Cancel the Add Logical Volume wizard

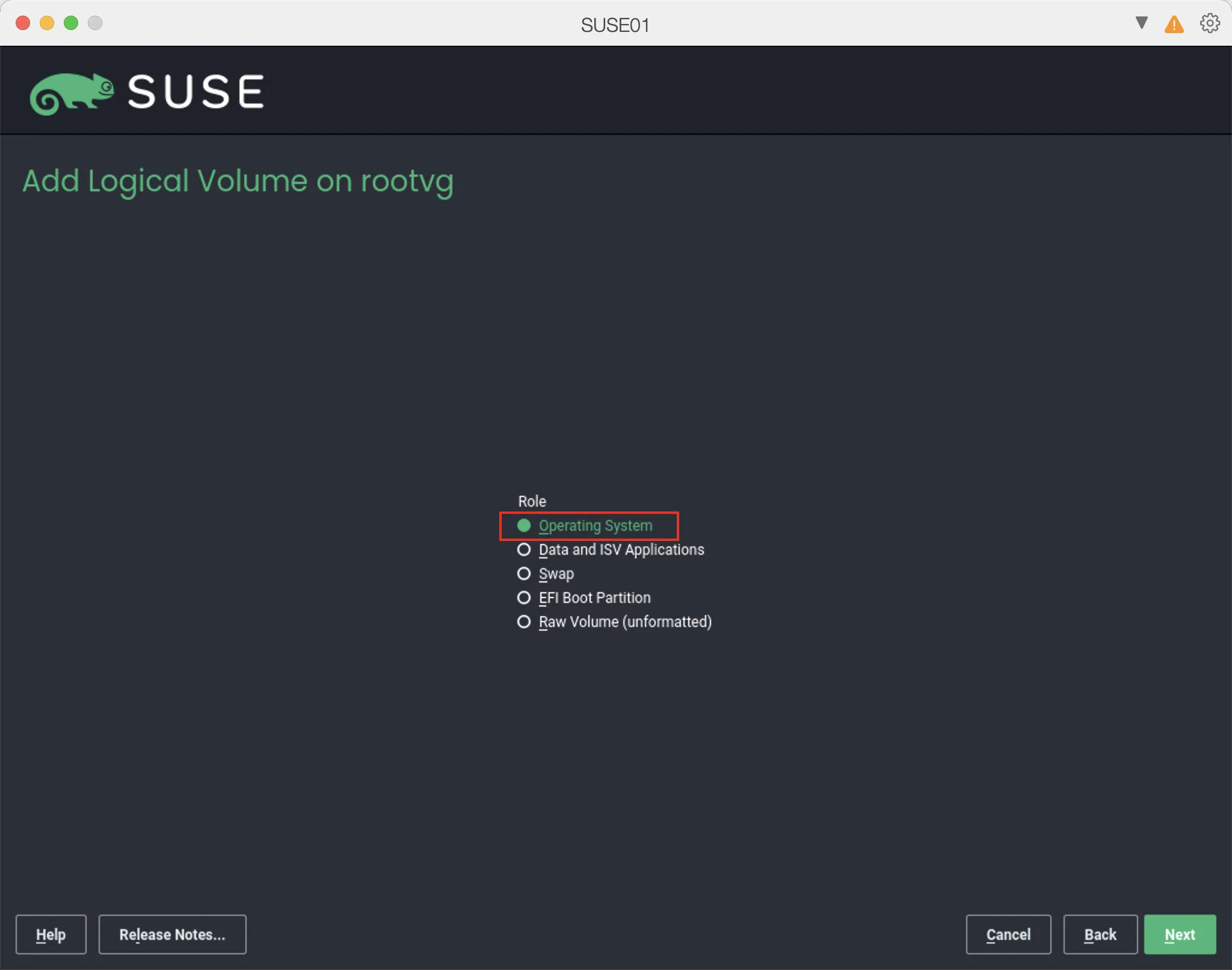coord(1008,934)
